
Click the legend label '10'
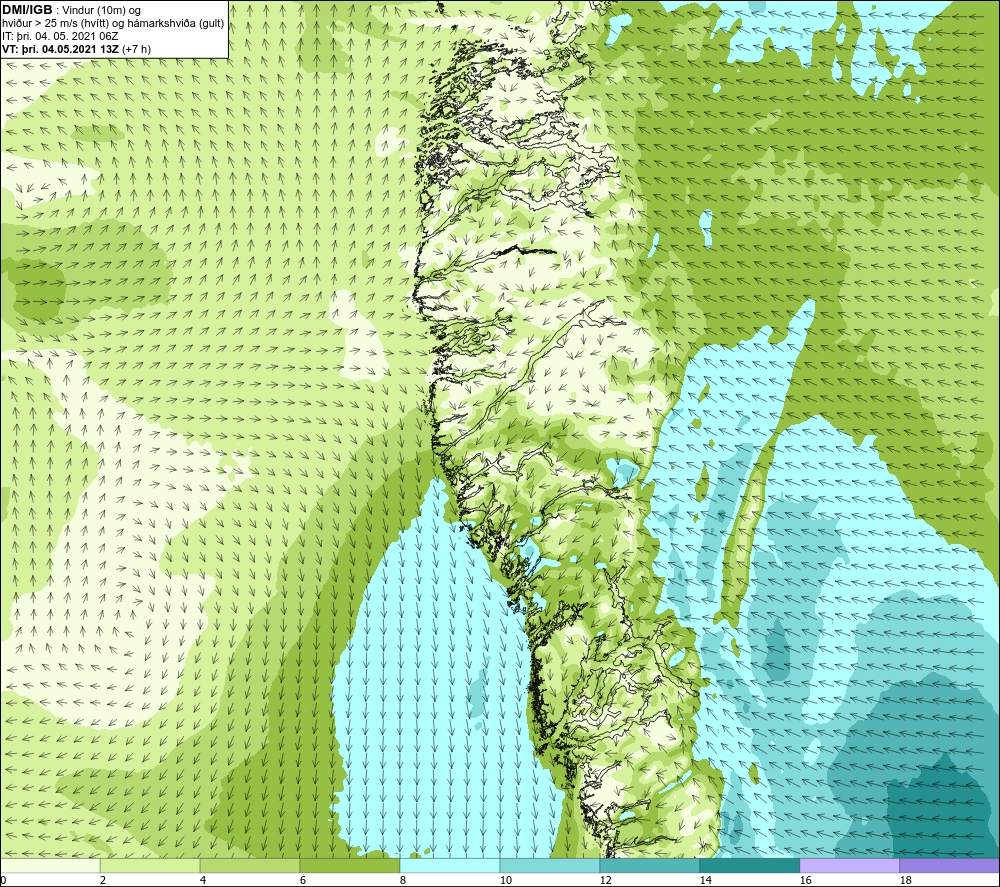505,881
